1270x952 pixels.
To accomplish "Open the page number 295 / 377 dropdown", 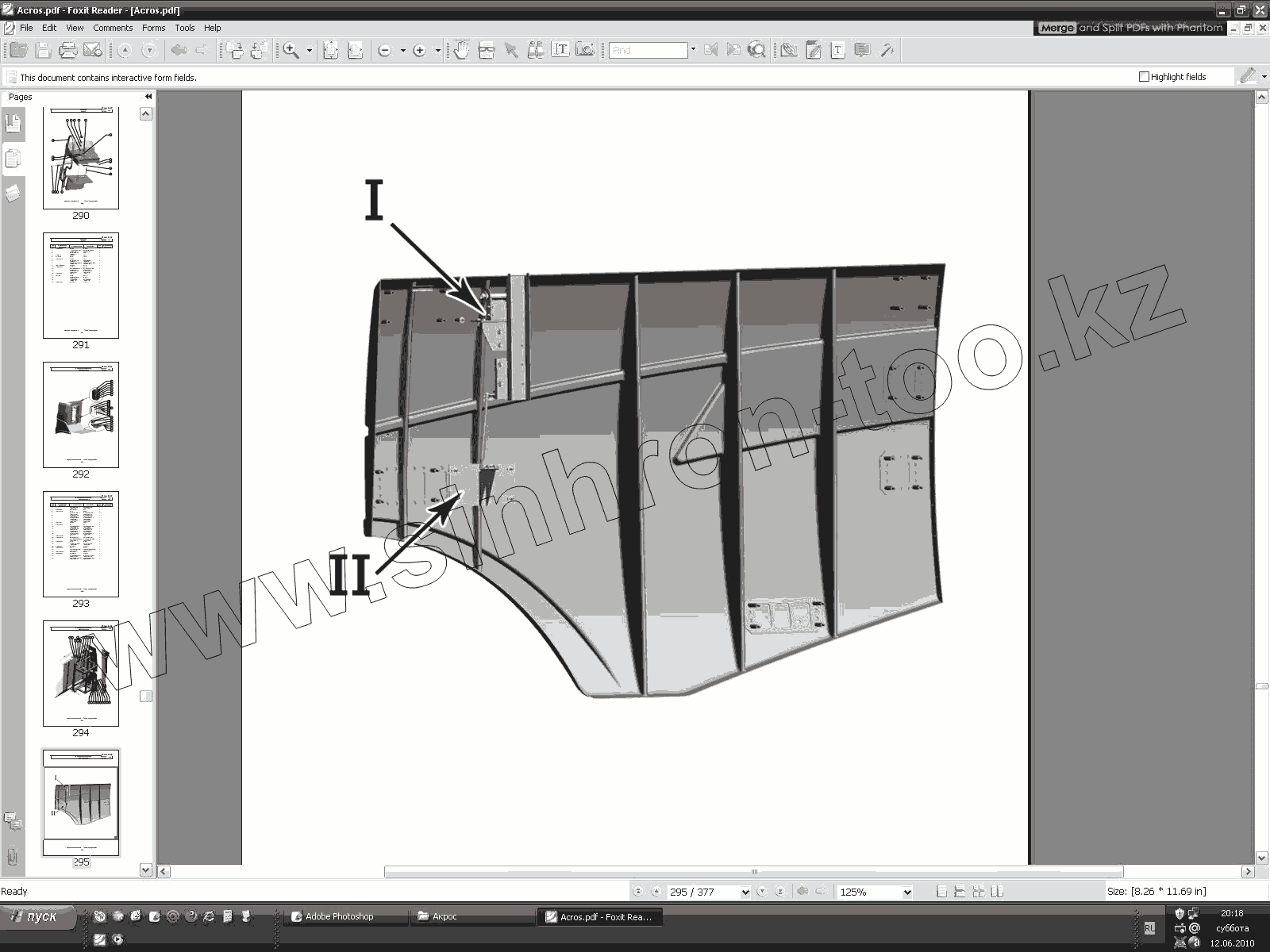I will tap(745, 892).
